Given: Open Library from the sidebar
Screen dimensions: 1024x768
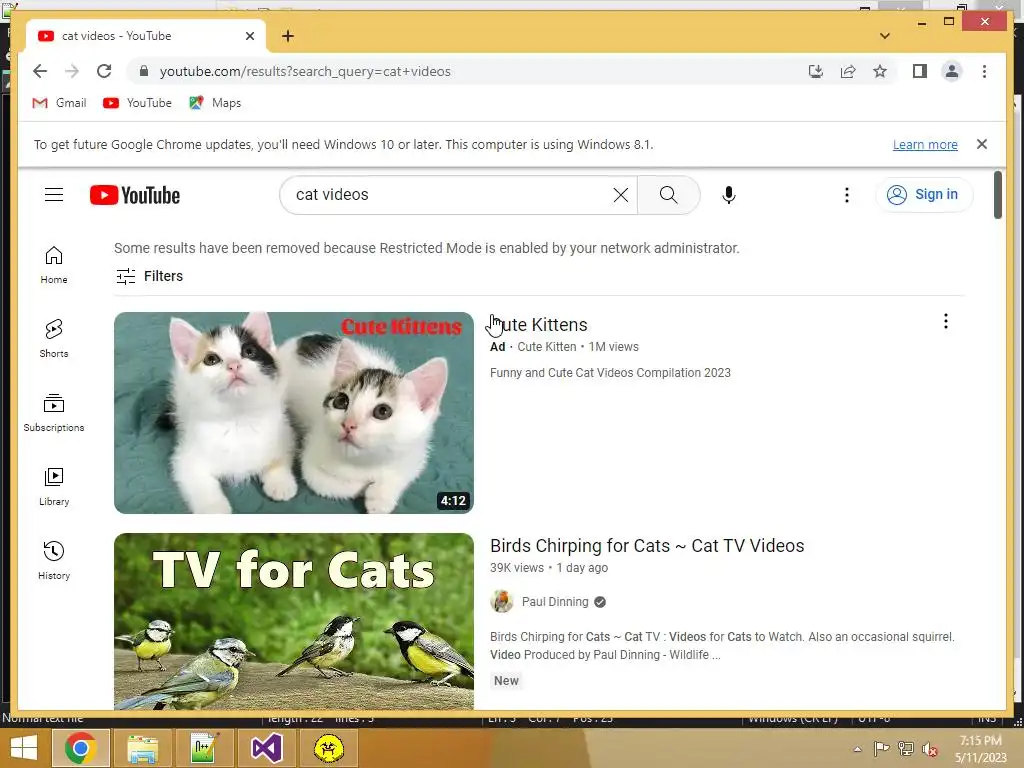Looking at the screenshot, I should point(54,487).
